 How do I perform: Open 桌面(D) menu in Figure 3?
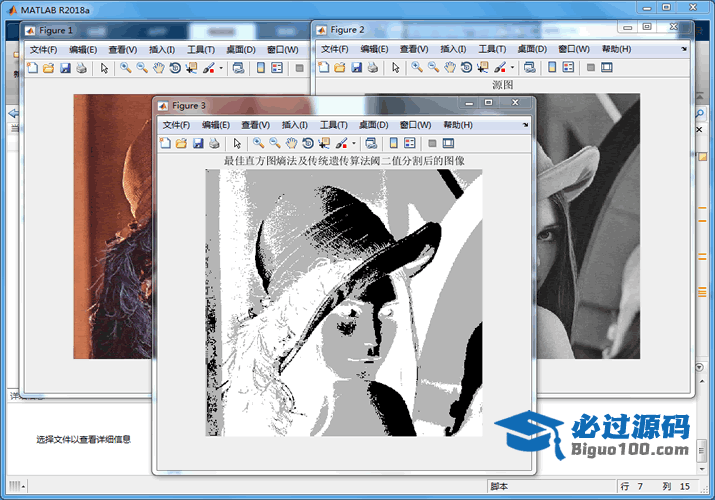point(373,125)
